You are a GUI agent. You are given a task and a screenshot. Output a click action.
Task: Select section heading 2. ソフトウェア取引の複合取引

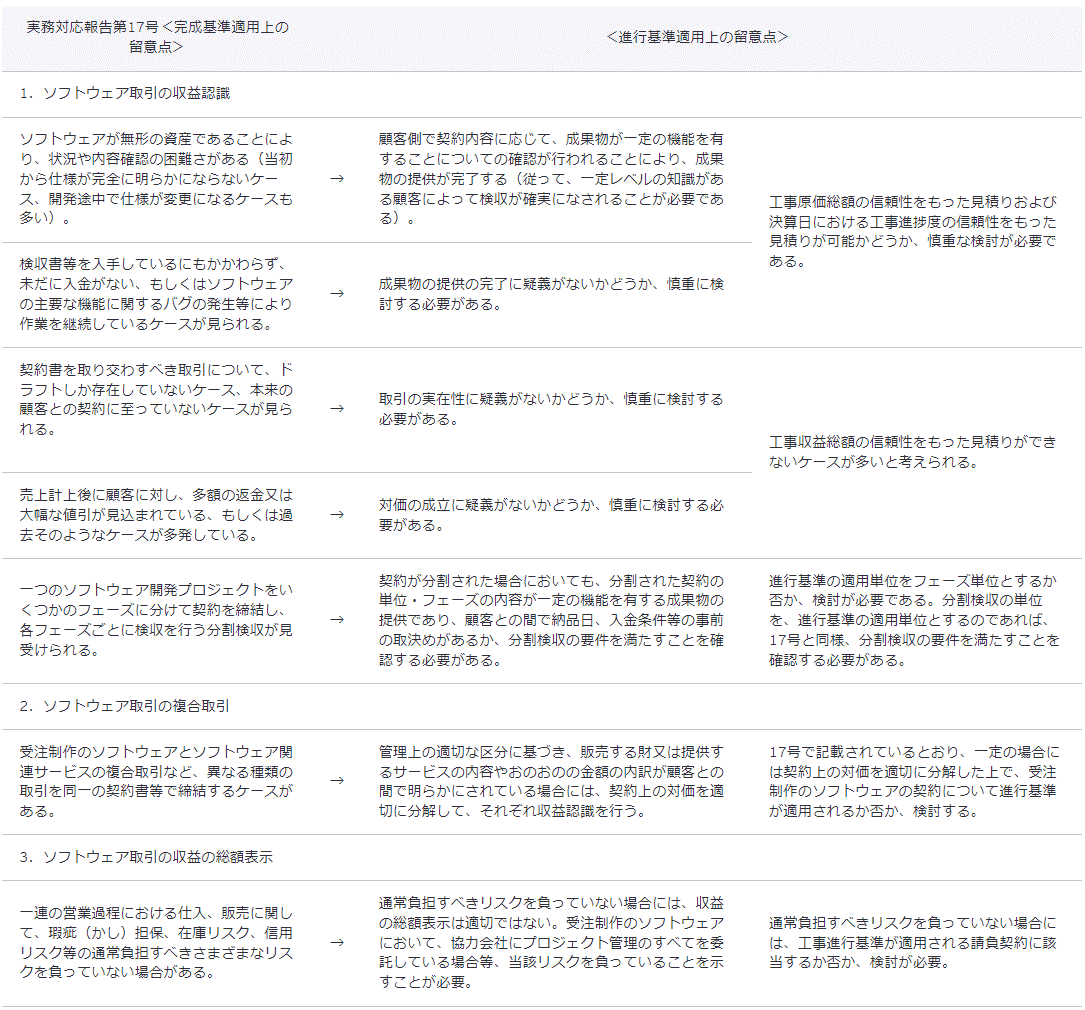pyautogui.click(x=124, y=706)
